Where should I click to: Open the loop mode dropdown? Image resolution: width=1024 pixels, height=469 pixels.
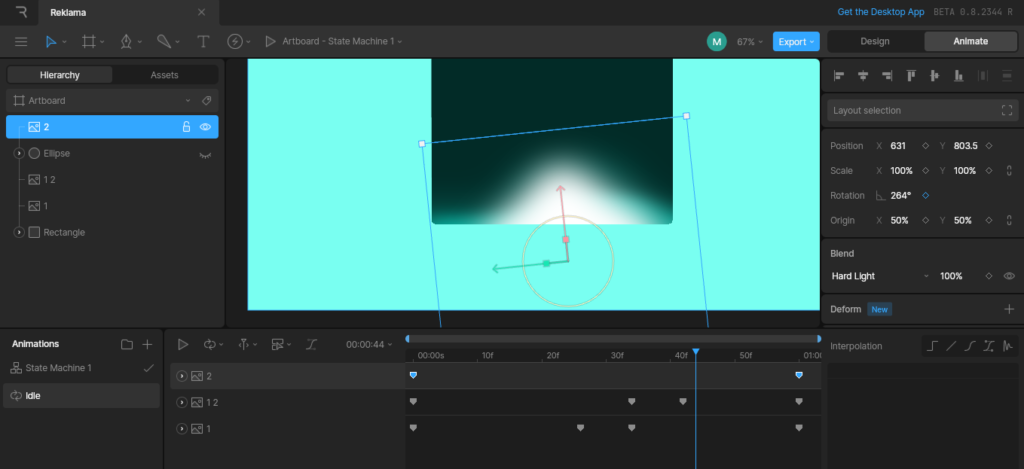click(213, 344)
